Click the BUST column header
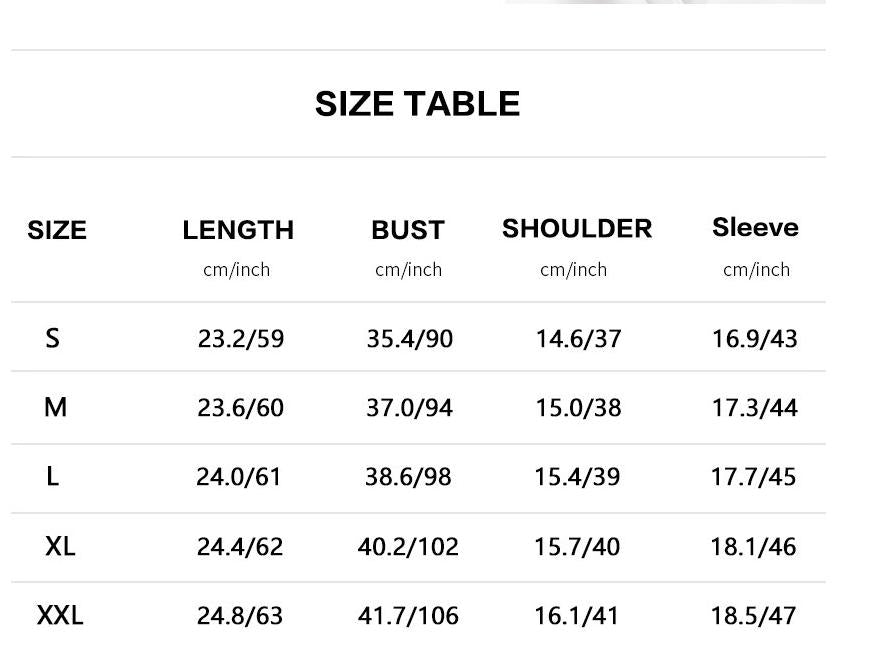The height and width of the screenshot is (652, 884). click(x=408, y=230)
